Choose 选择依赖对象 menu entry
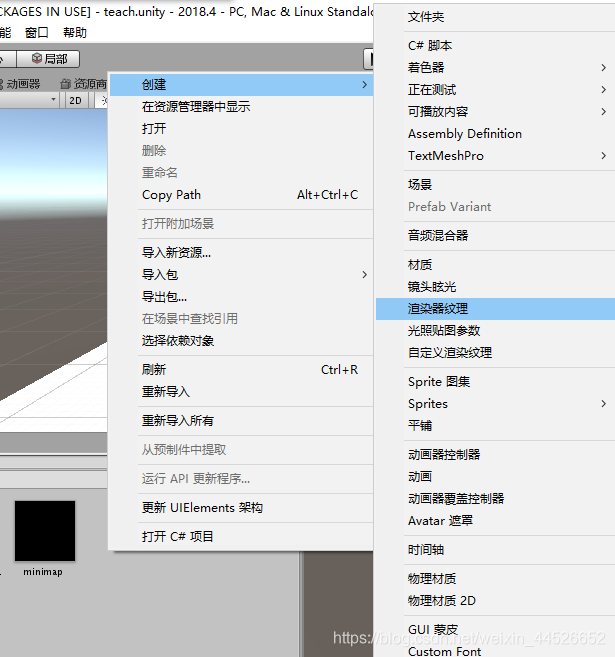Screen dimensions: 615x657 click(241, 341)
